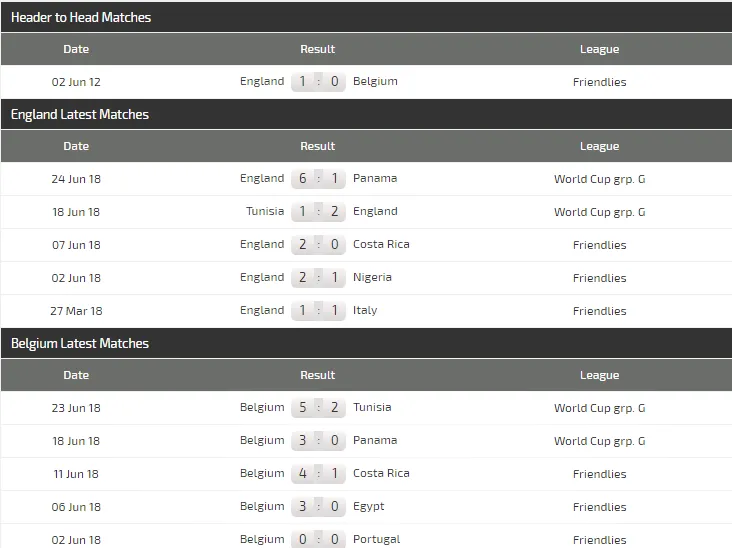Image resolution: width=732 pixels, height=548 pixels.
Task: Select the Egypt team name
Action: (369, 507)
